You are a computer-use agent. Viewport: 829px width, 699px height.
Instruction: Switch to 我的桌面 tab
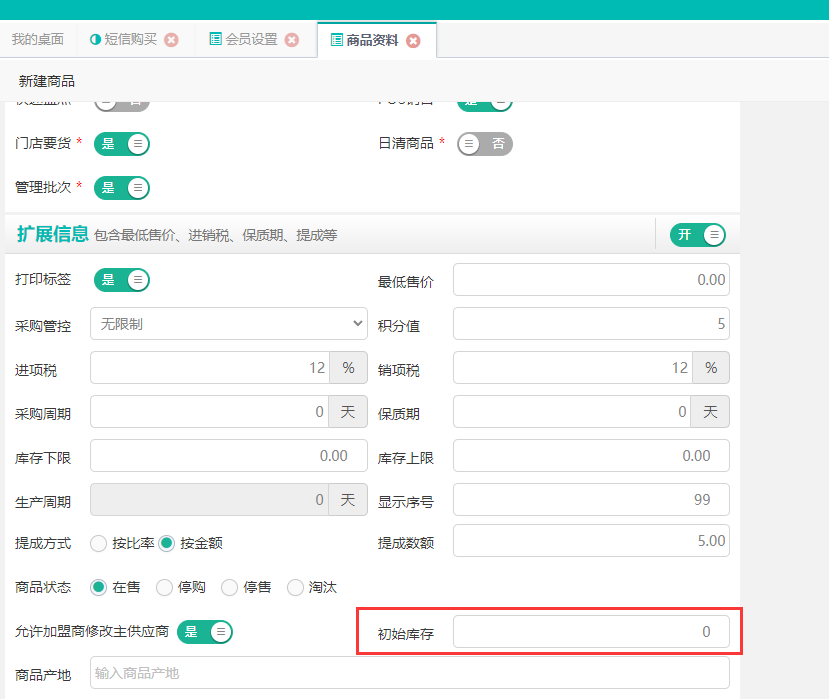point(37,40)
